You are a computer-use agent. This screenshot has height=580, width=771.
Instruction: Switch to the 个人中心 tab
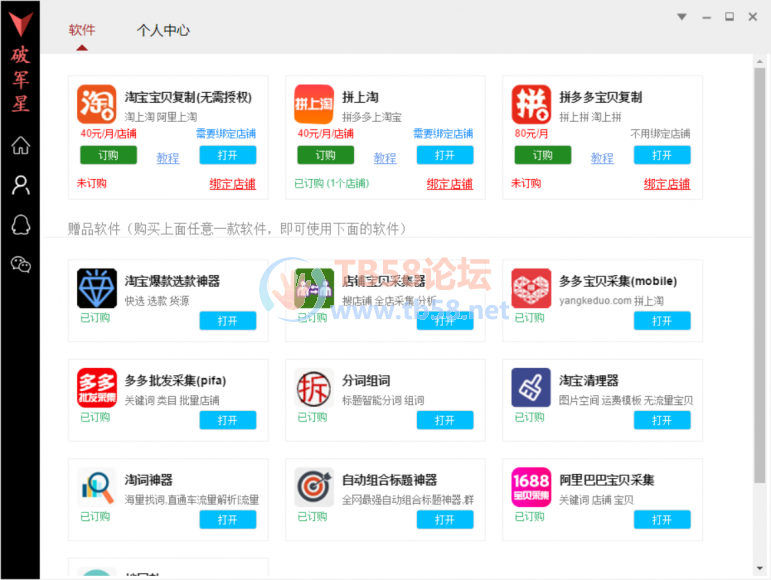point(163,30)
